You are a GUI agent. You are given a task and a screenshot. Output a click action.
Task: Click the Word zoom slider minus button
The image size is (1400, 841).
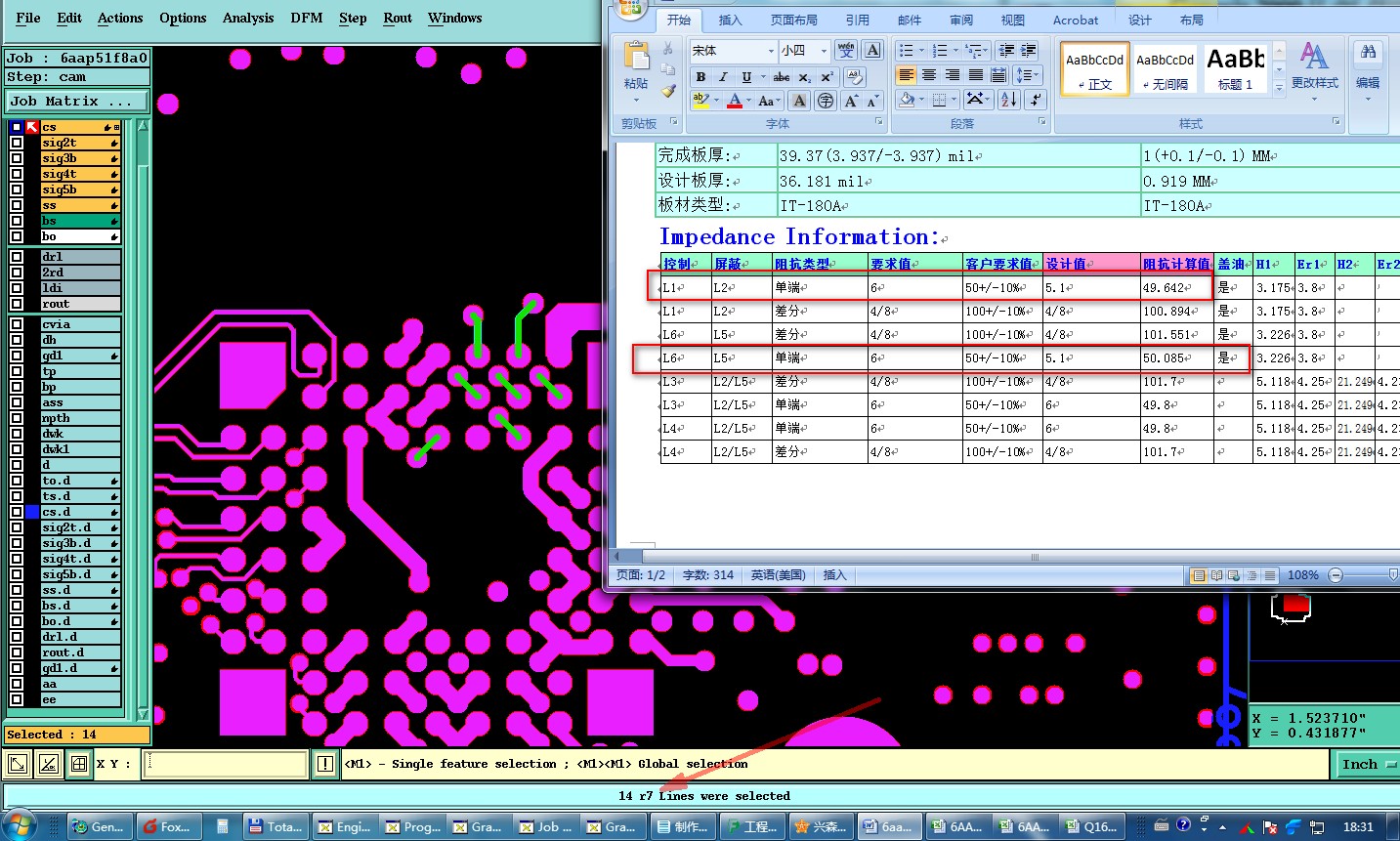(x=1336, y=575)
